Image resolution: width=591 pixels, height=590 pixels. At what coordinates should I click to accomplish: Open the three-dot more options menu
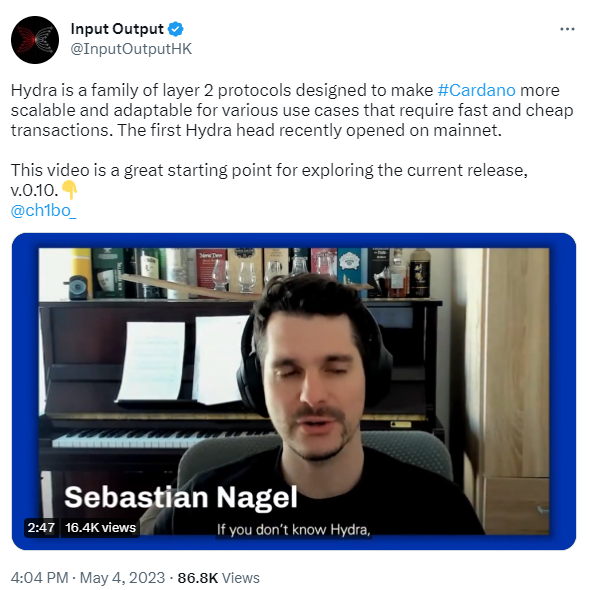click(x=567, y=29)
